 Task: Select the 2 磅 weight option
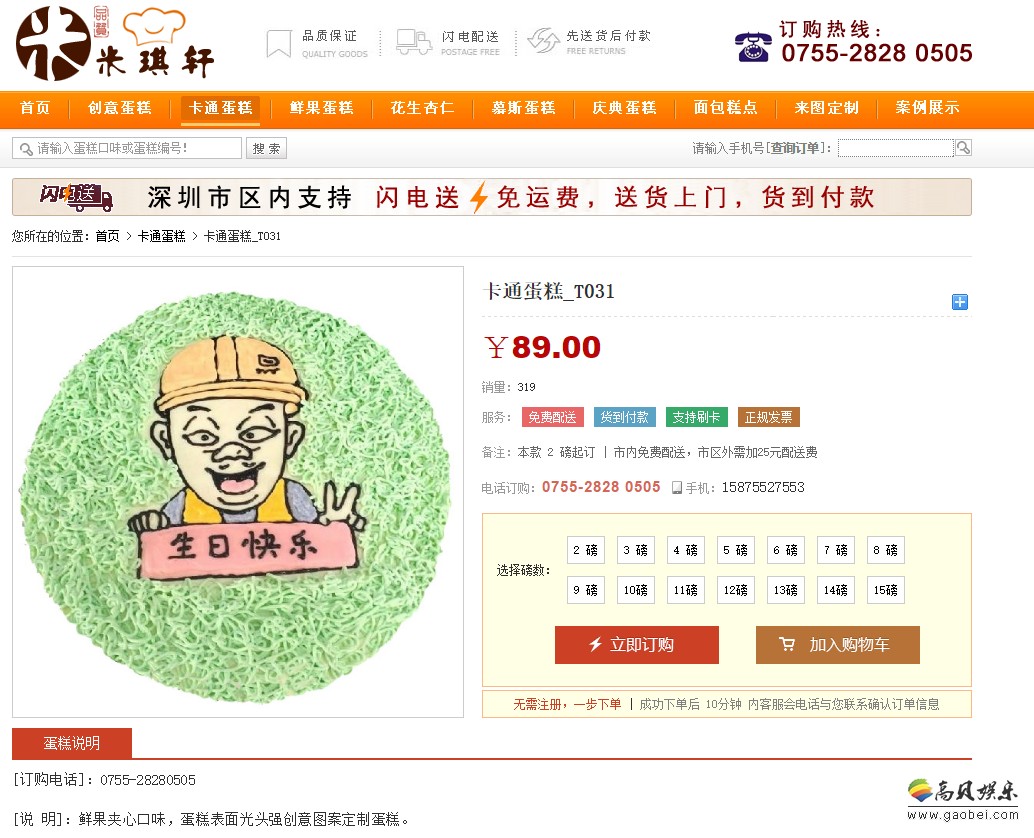coord(586,550)
